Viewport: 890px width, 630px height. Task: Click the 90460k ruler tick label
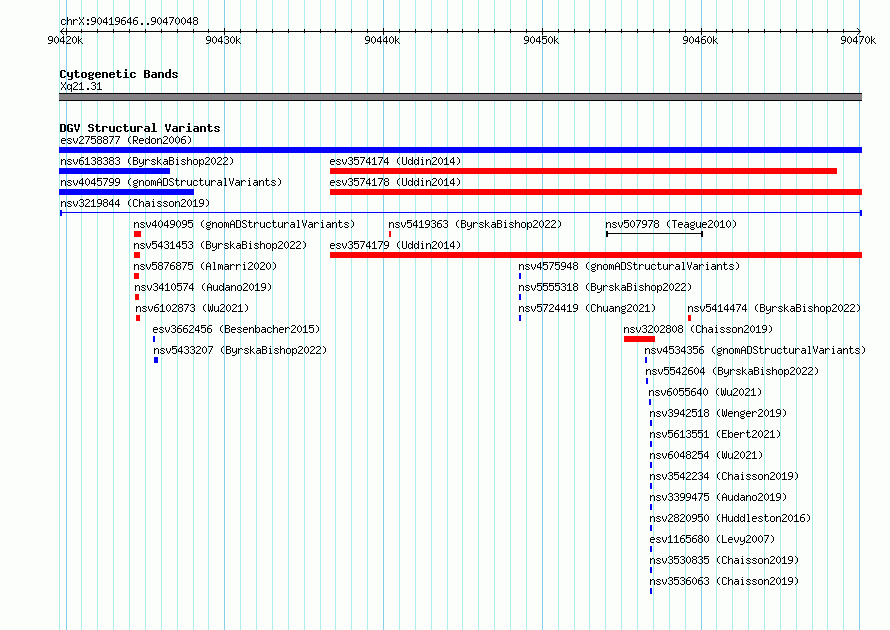[x=700, y=40]
